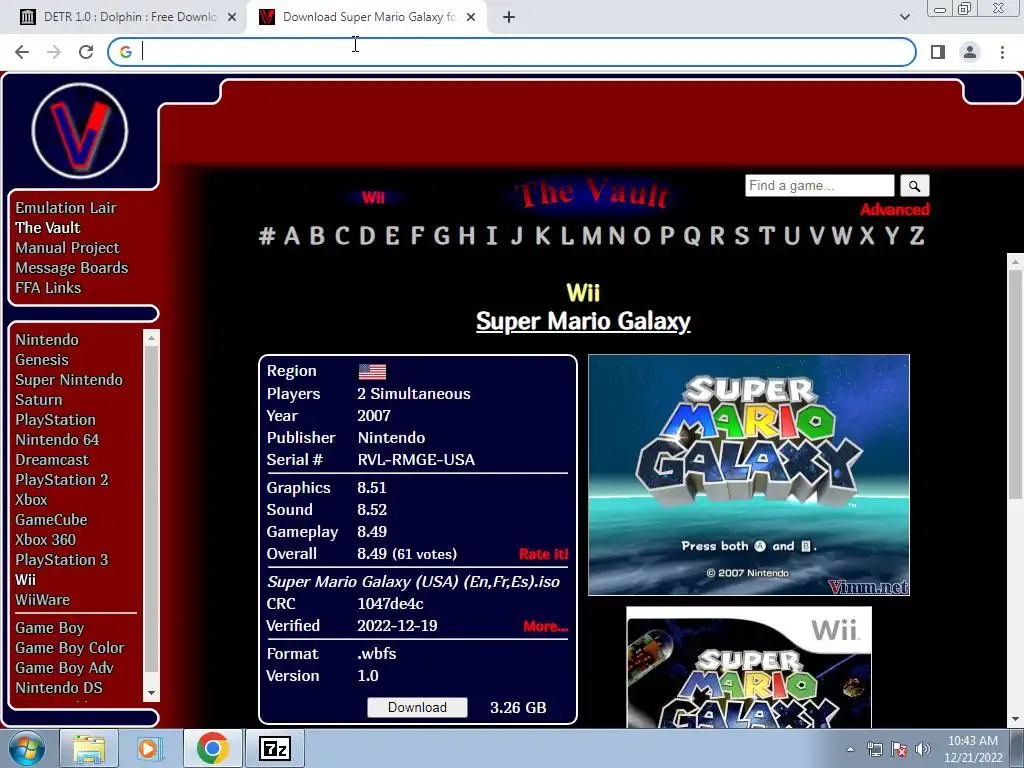Close the Download Super Mario Galaxy tab
Screen dimensions: 1024x768
(471, 18)
